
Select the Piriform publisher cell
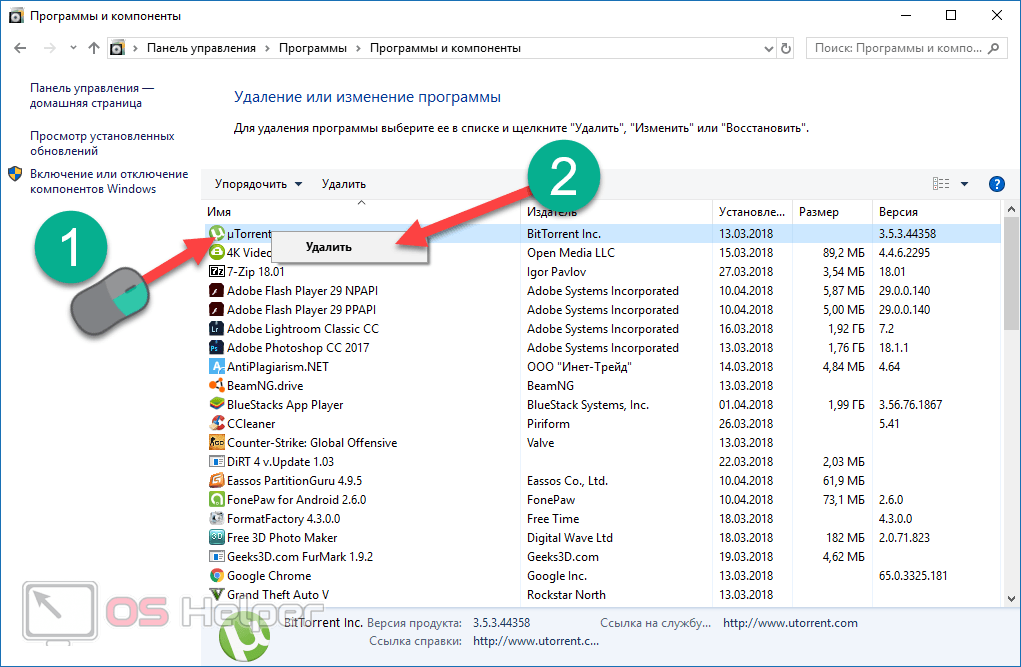548,423
